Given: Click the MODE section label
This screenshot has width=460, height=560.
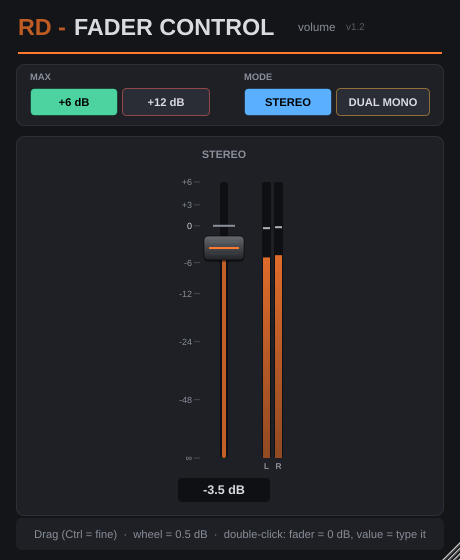Looking at the screenshot, I should pyautogui.click(x=258, y=77).
